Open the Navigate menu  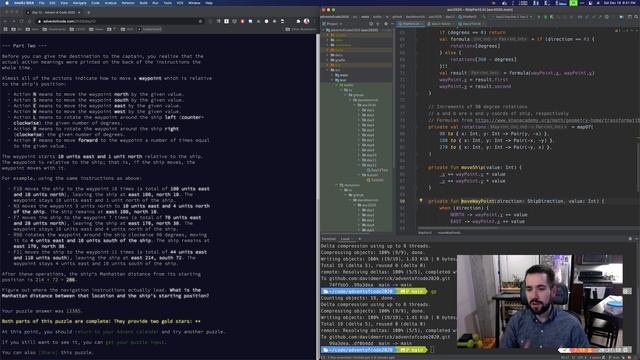79,3
